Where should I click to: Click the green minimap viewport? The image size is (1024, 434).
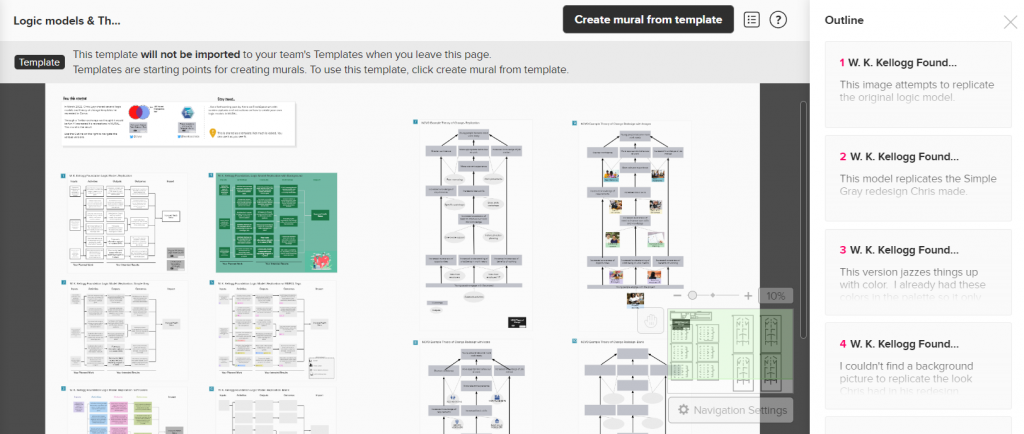coord(732,344)
